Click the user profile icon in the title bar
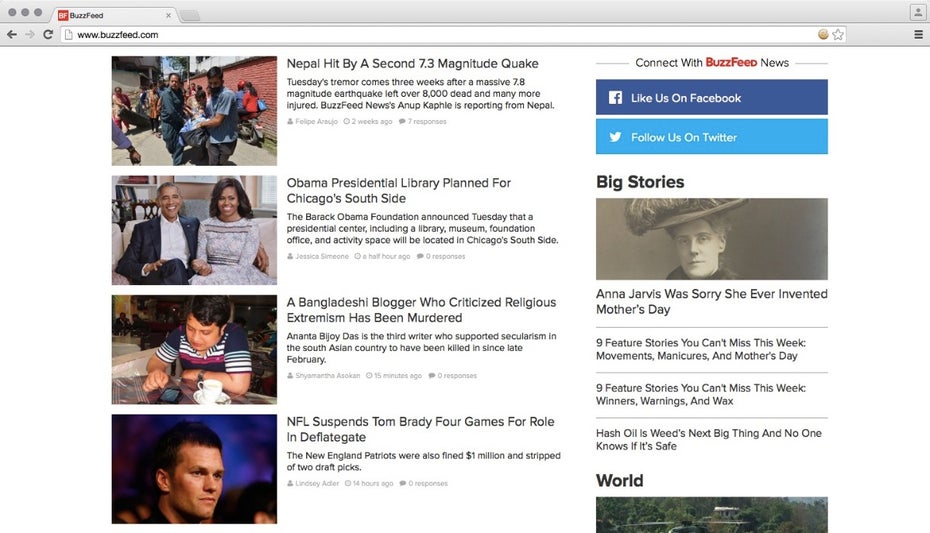 (918, 12)
